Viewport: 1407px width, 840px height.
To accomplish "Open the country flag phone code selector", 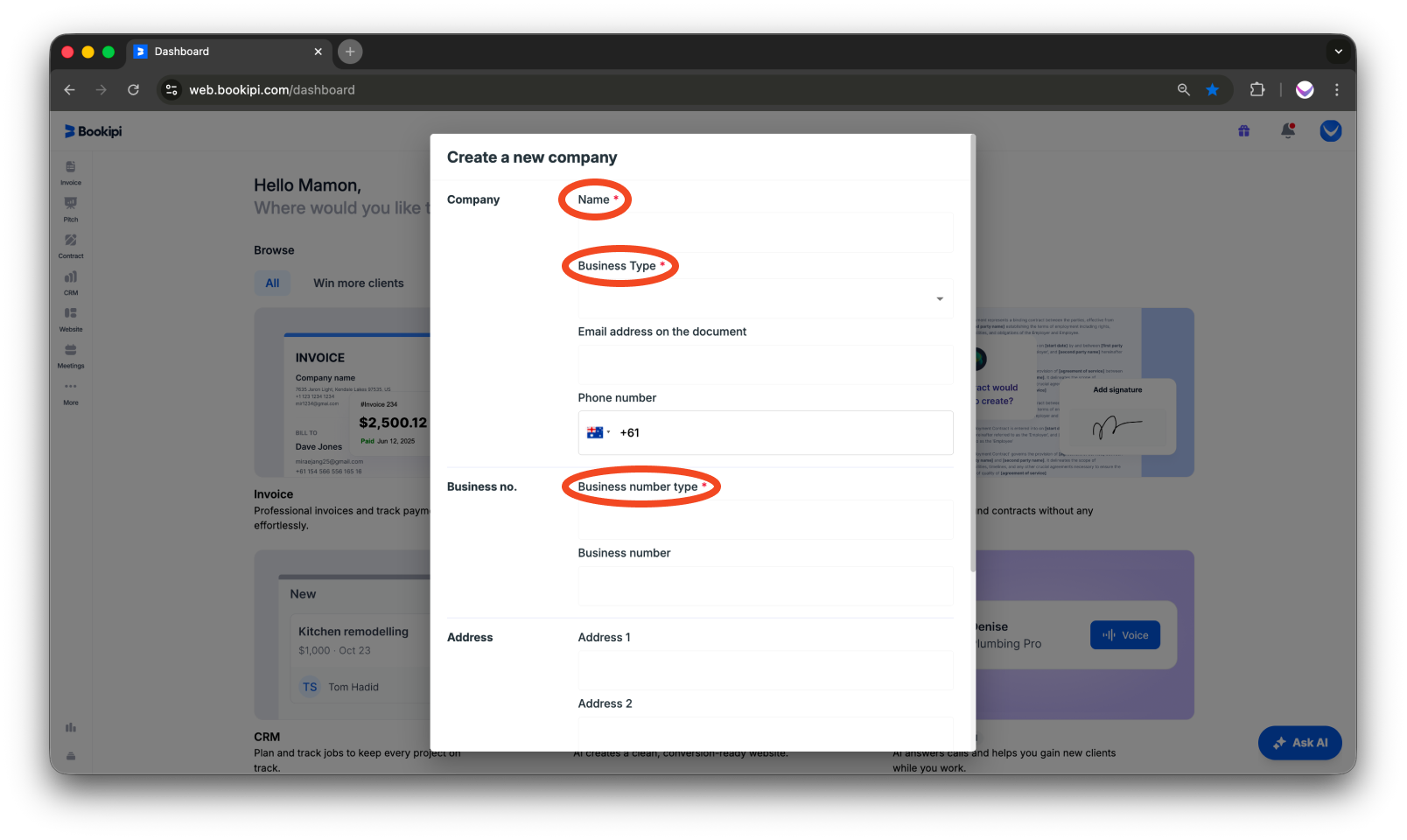I will click(x=598, y=431).
